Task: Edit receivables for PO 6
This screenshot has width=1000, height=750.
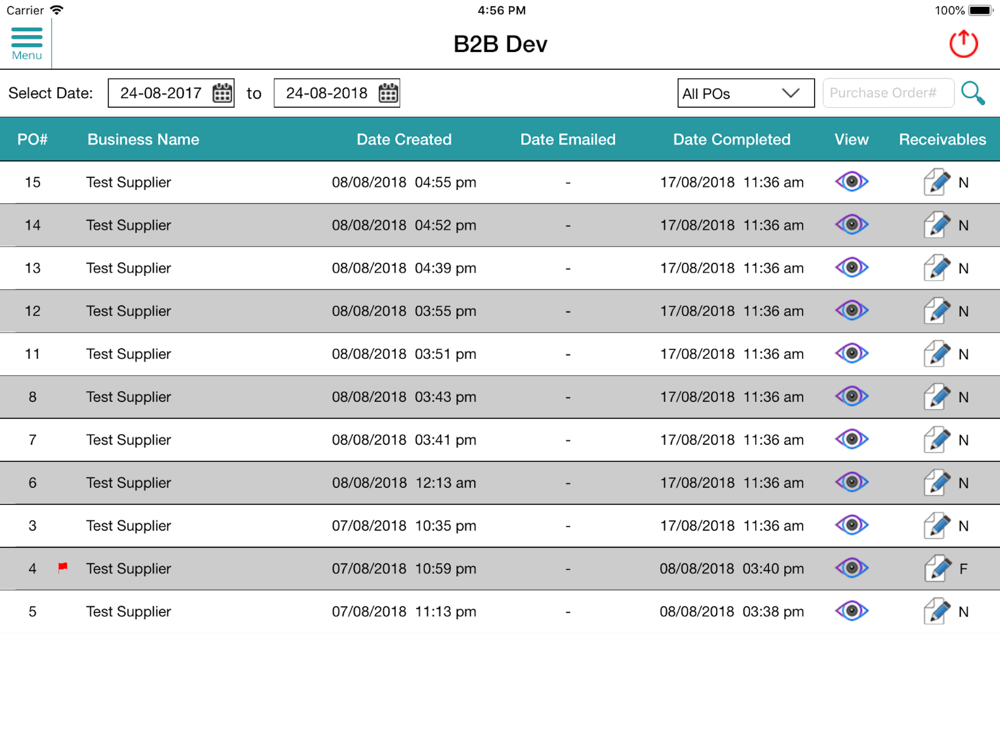Action: [x=937, y=483]
